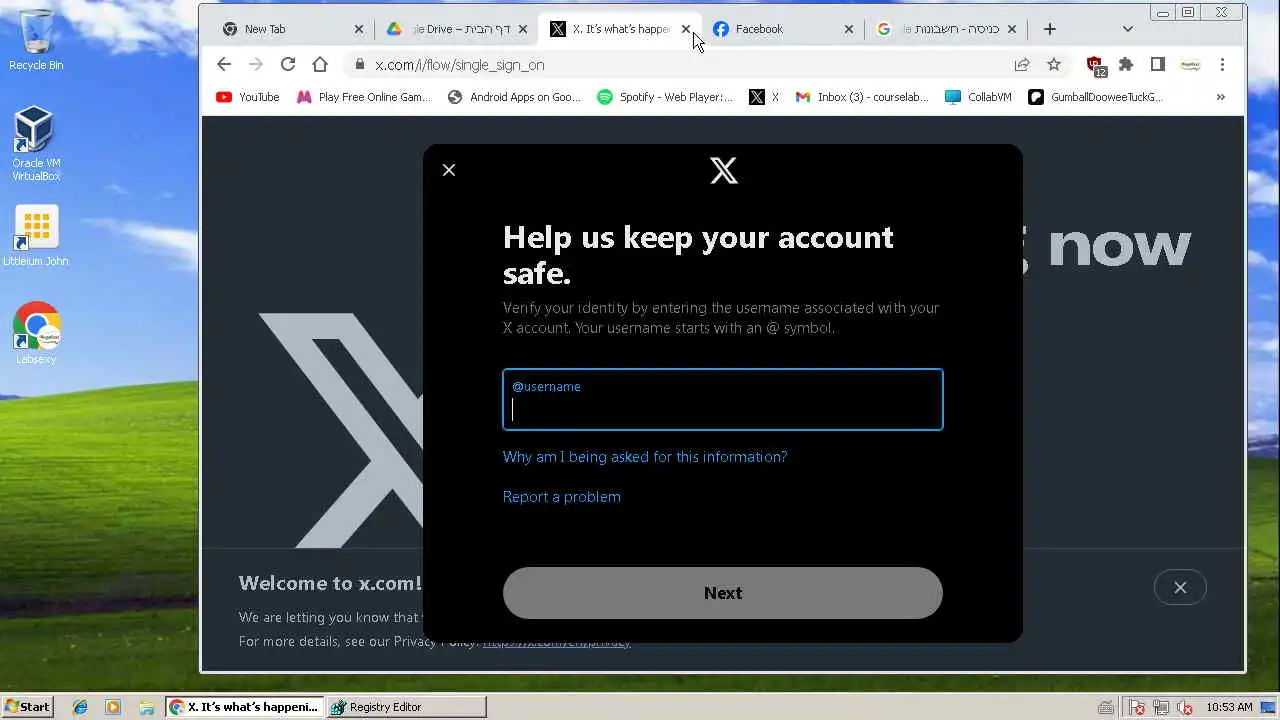Close the New Tab tab
Image resolution: width=1280 pixels, height=720 pixels.
pos(359,29)
